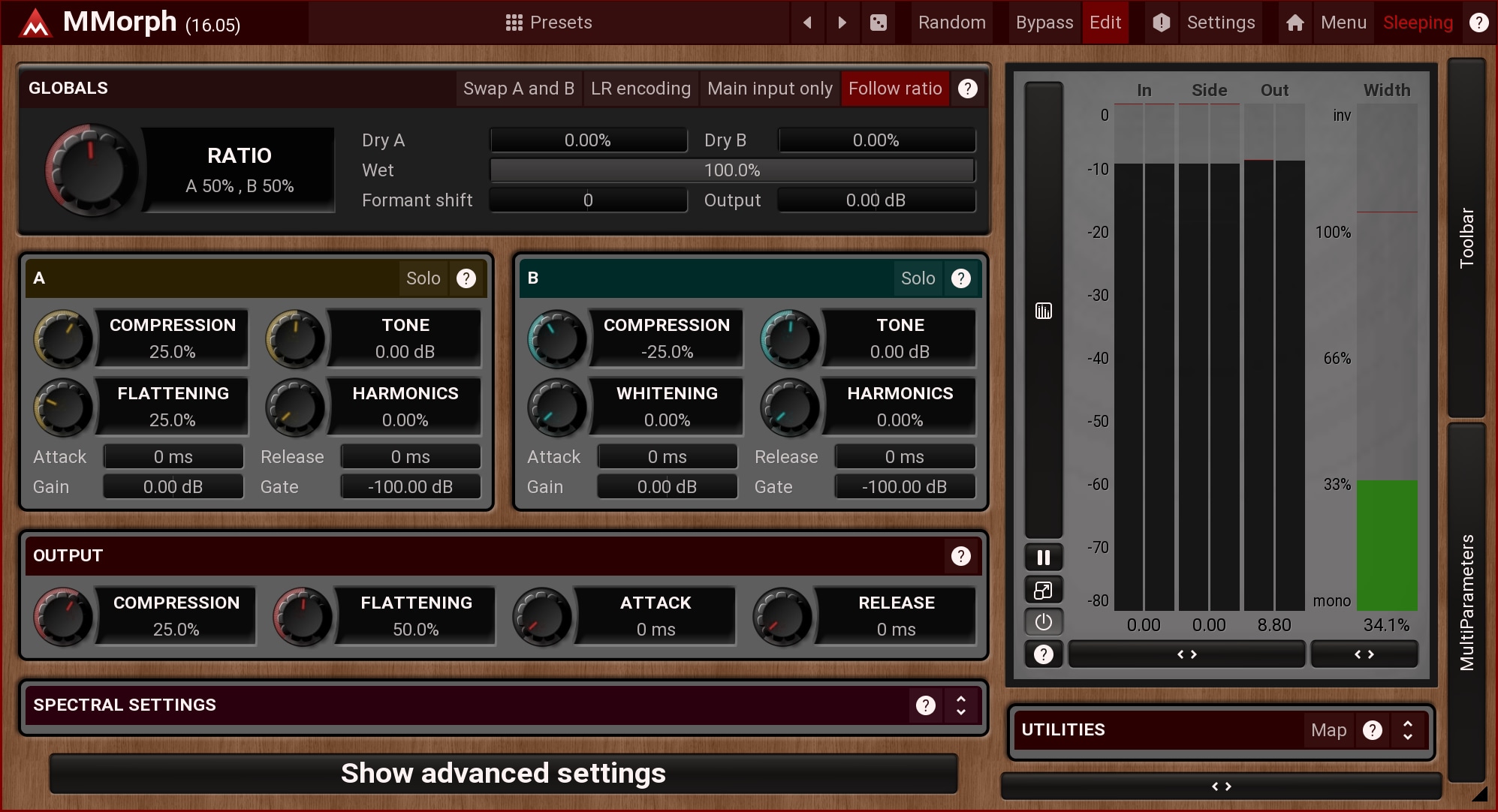Open the Settings menu

click(x=1221, y=23)
